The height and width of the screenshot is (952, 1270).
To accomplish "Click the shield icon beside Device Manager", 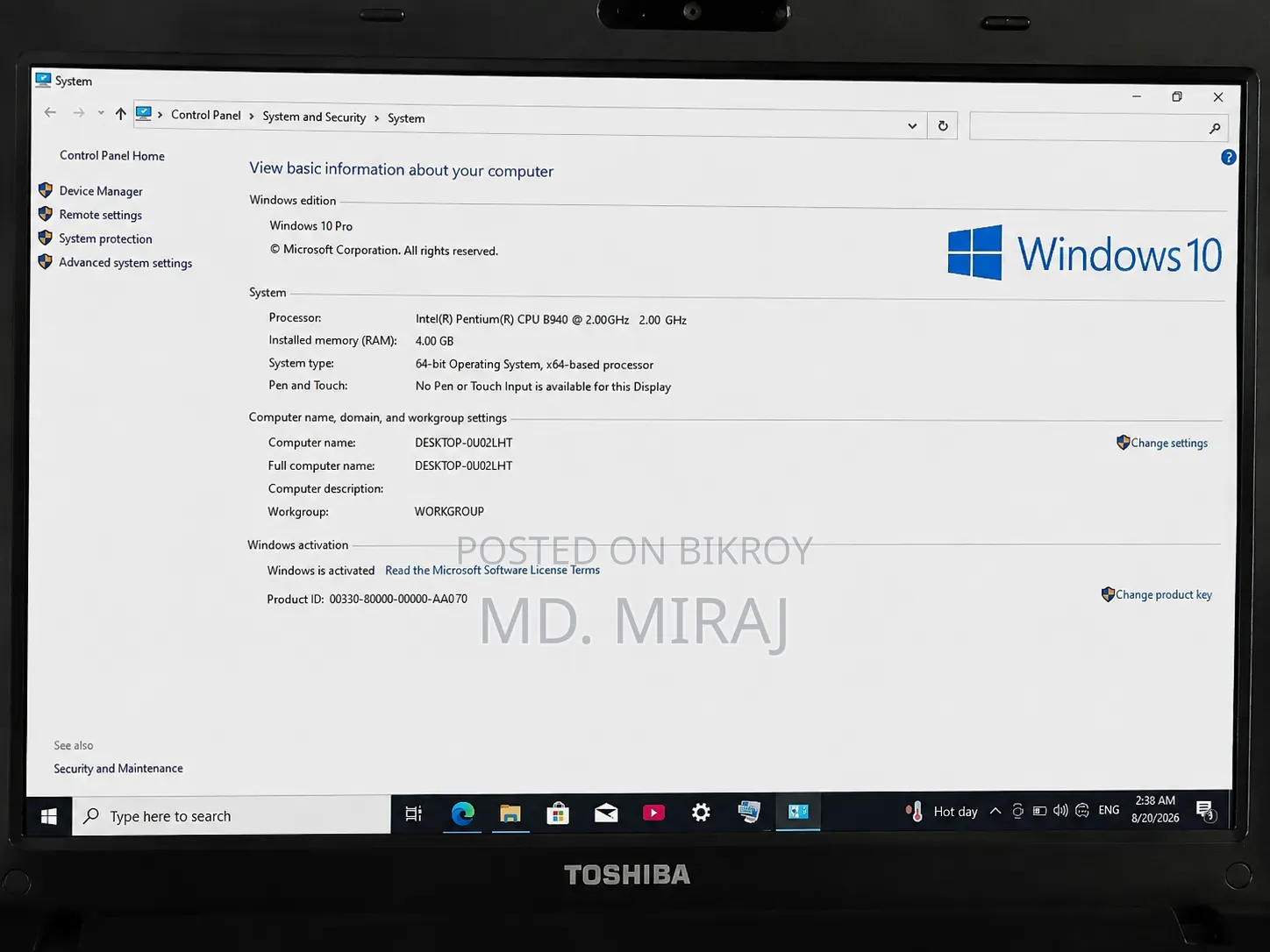I will click(46, 189).
